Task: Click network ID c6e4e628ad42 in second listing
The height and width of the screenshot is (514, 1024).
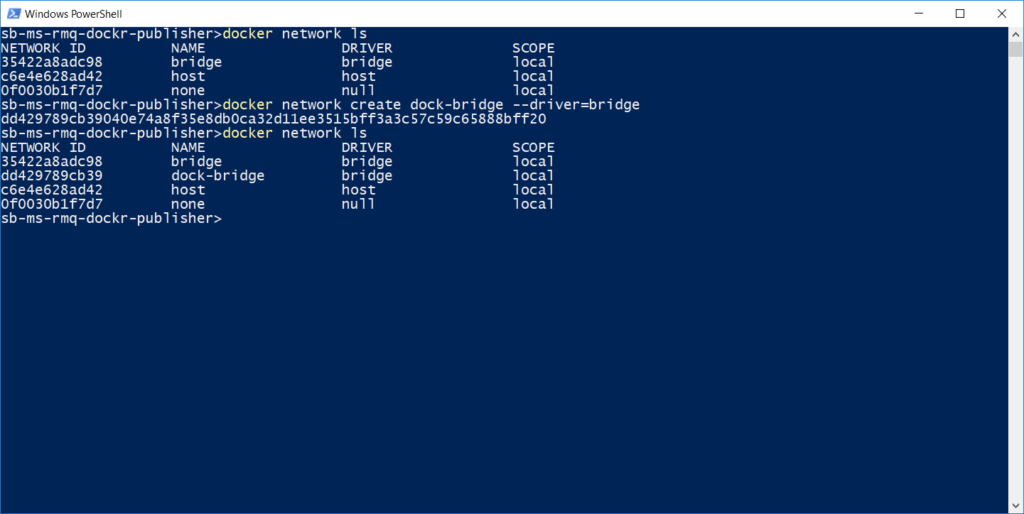Action: [x=51, y=190]
